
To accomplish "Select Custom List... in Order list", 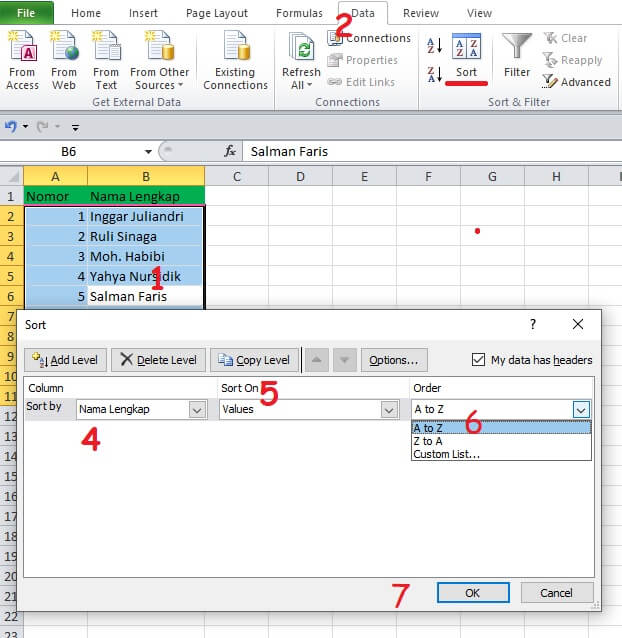I will click(501, 454).
